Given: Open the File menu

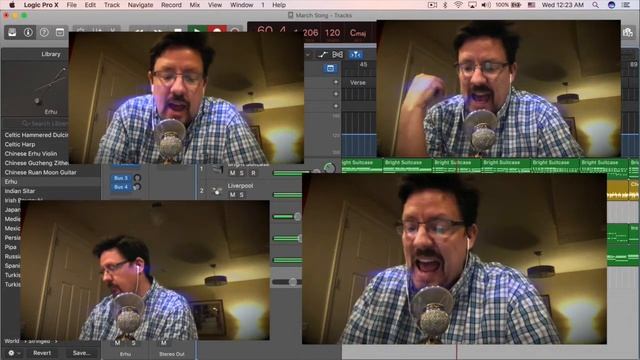Looking at the screenshot, I should 71,5.
